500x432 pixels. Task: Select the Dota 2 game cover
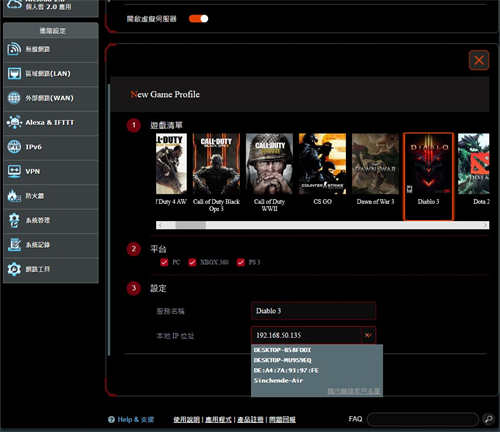474,164
